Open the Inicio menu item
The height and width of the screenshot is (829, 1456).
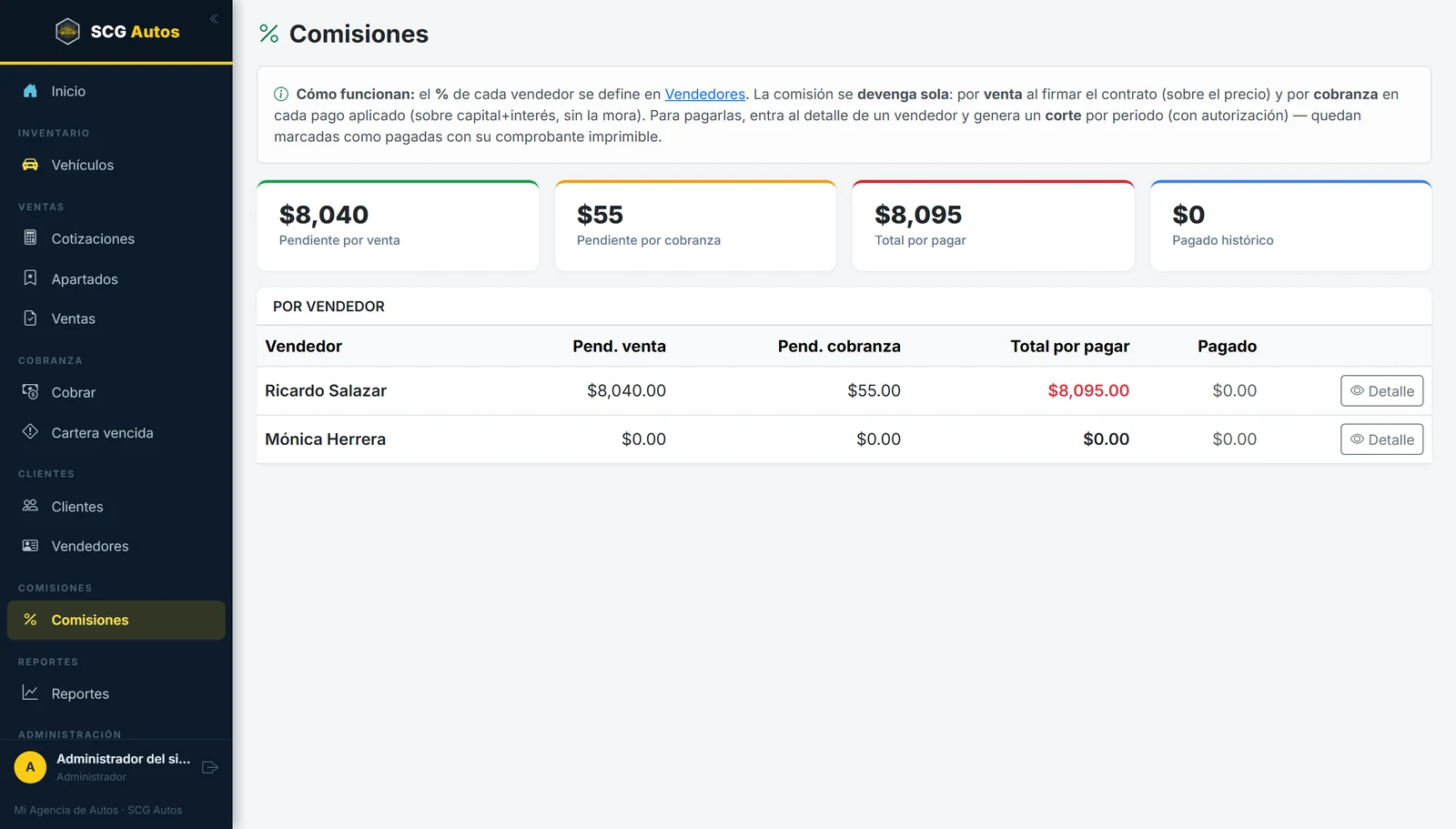pyautogui.click(x=116, y=91)
